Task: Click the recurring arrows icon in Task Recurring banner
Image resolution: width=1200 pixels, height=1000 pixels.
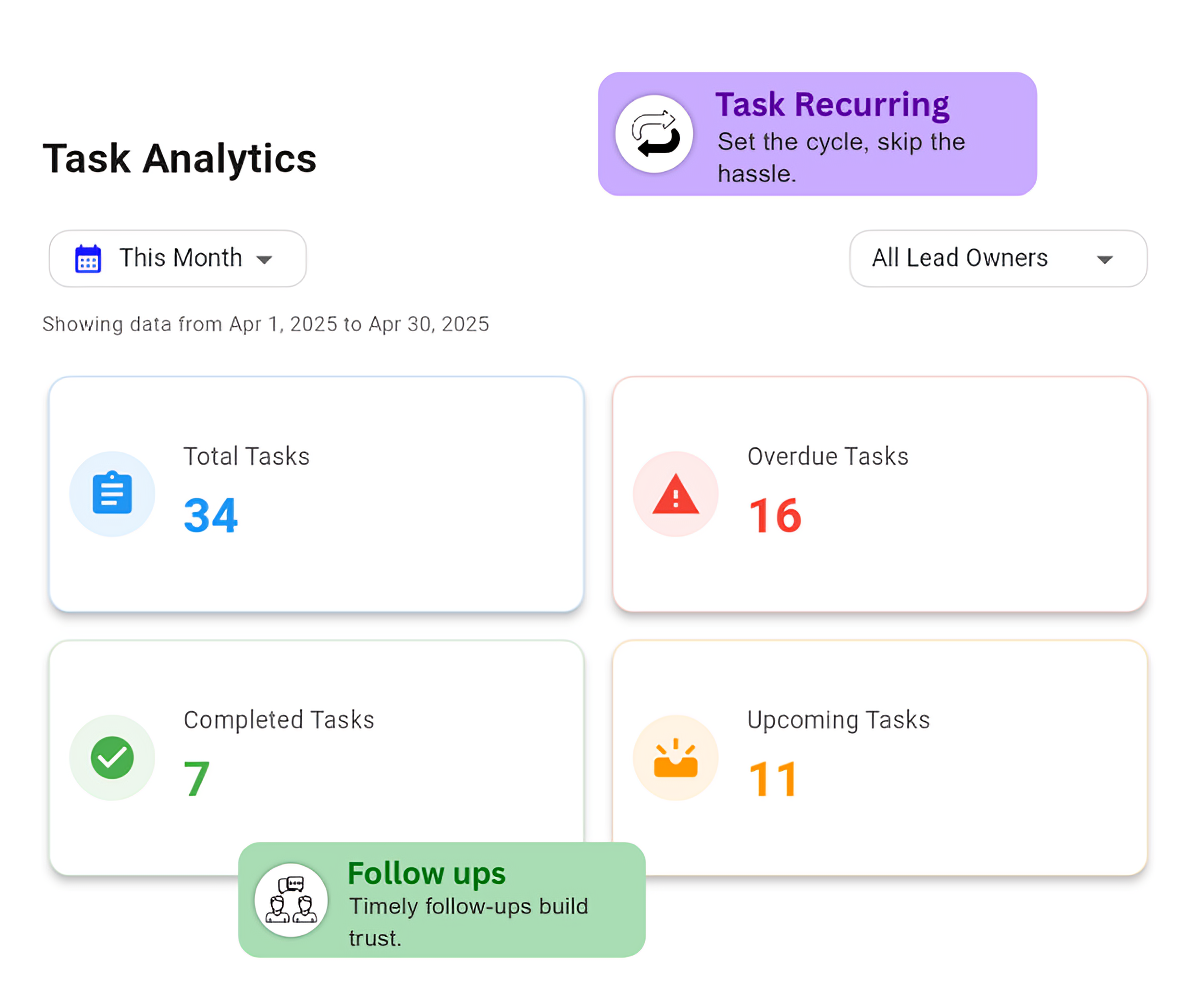Action: point(655,133)
